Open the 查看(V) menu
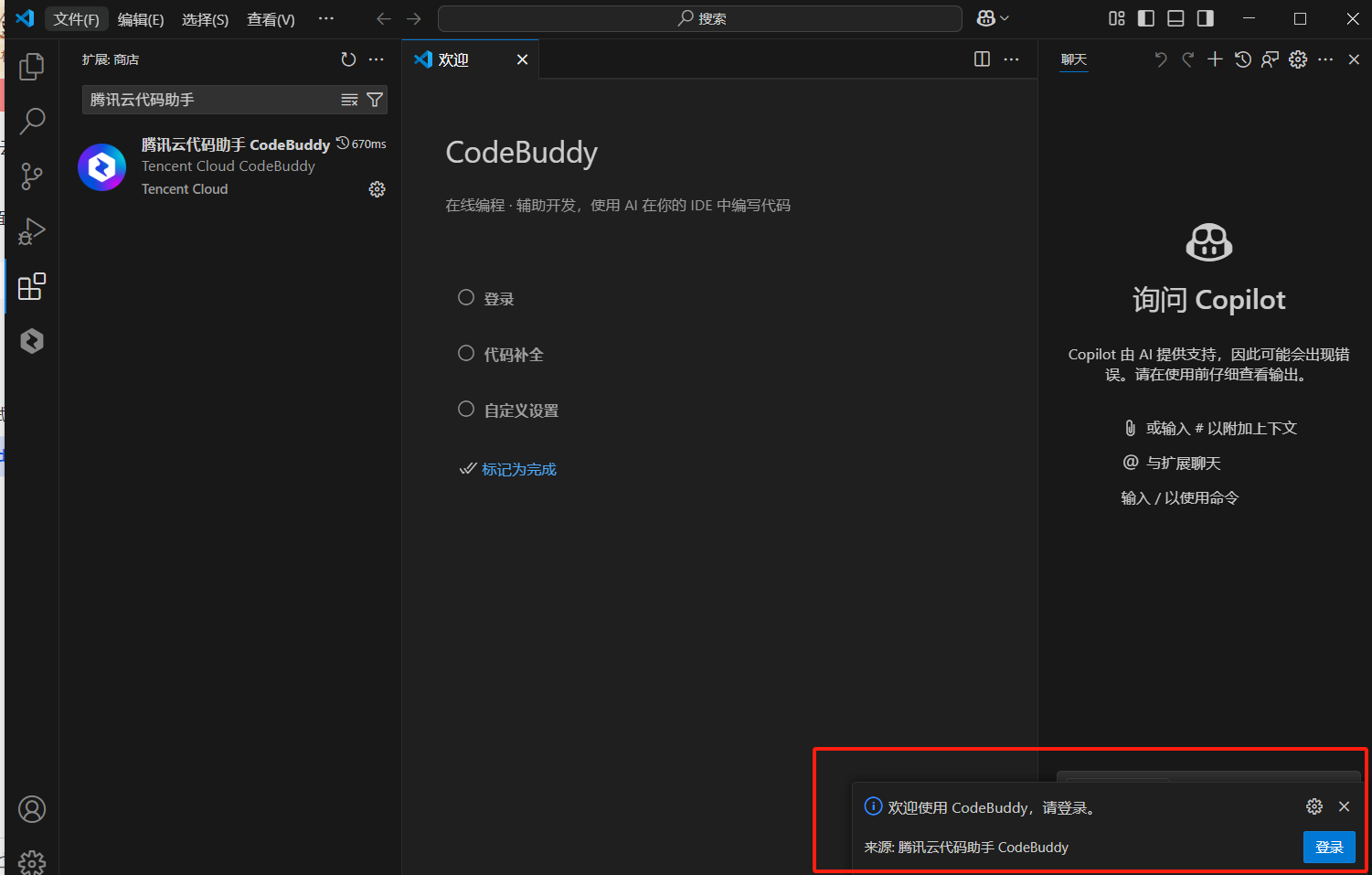Screen dimensions: 1372x875 271,19
